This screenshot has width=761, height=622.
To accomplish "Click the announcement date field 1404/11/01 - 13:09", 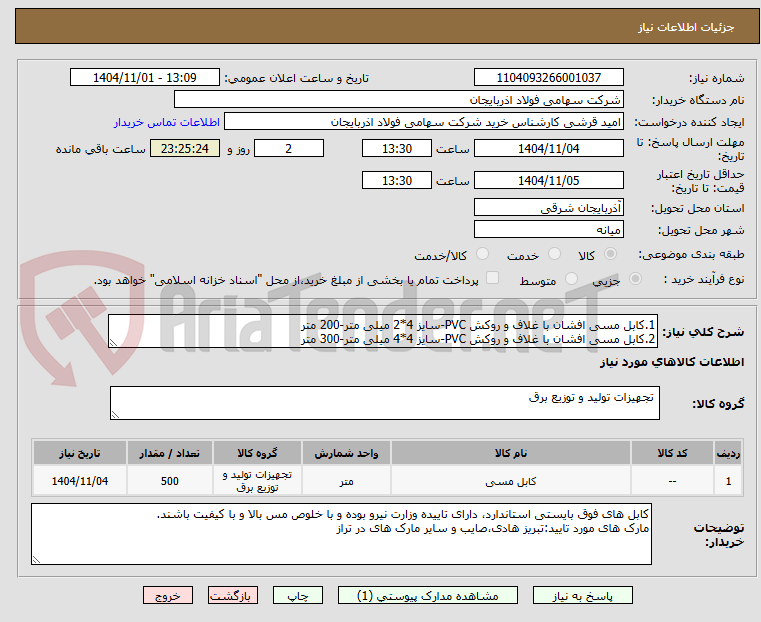I will coord(145,77).
